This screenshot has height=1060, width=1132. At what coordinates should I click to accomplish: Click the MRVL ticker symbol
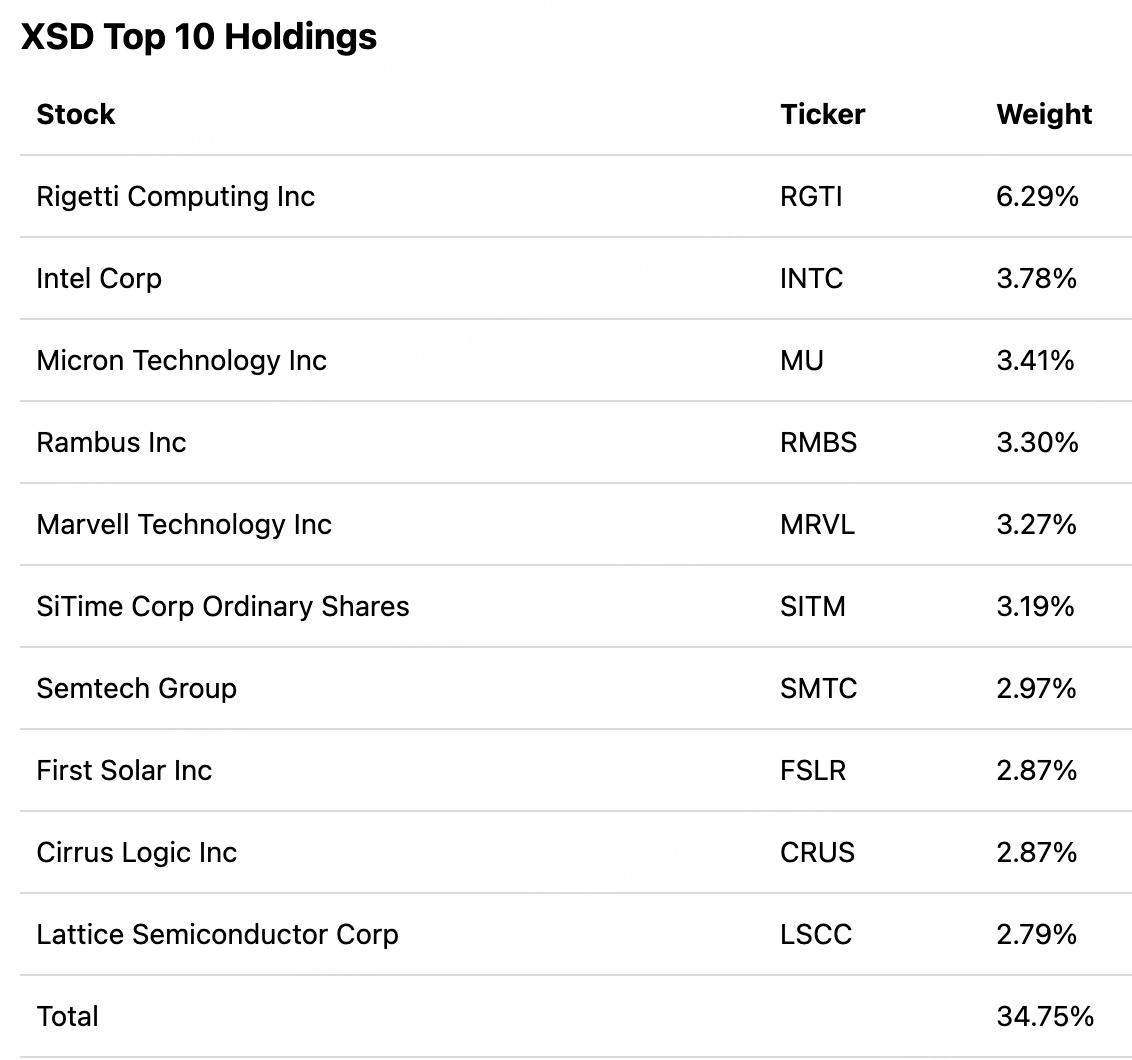click(817, 524)
